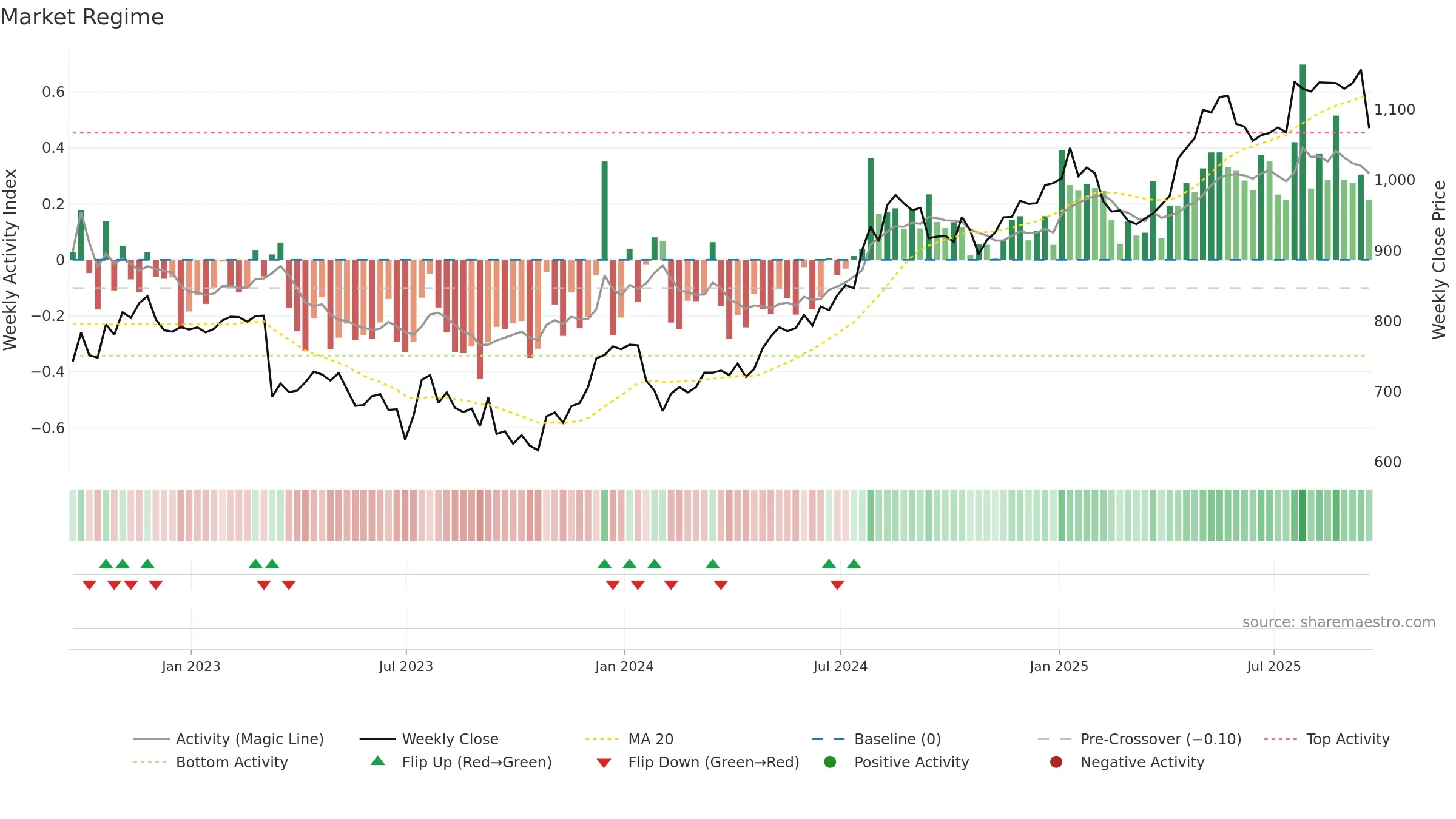This screenshot has width=1456, height=819.
Task: Toggle Flip Up (Red→Green) legend entry
Action: (461, 762)
